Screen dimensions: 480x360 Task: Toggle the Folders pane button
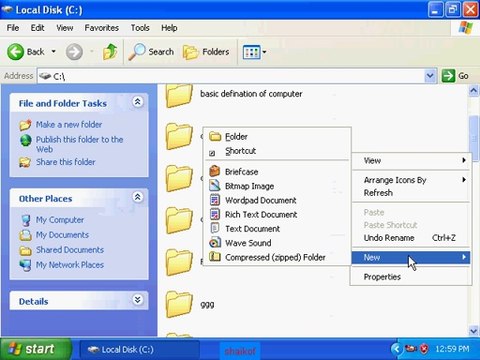point(206,52)
